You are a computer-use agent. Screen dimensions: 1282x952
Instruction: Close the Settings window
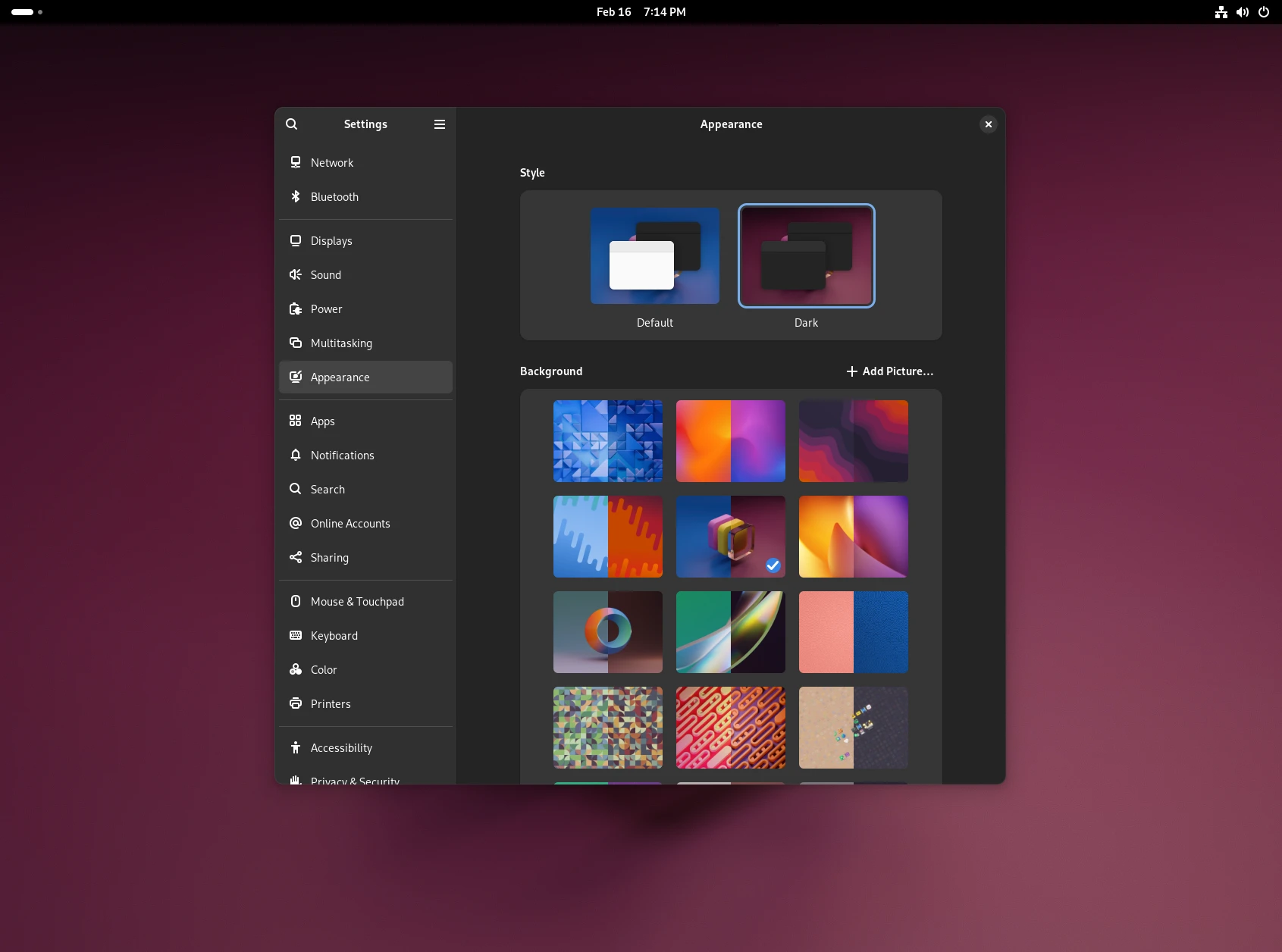click(988, 124)
